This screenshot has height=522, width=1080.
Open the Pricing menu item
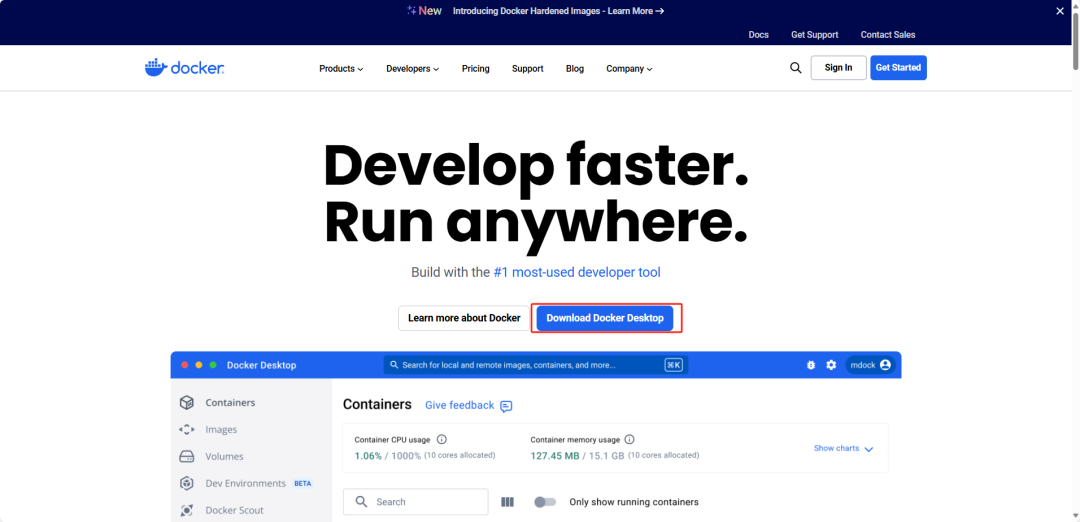475,68
